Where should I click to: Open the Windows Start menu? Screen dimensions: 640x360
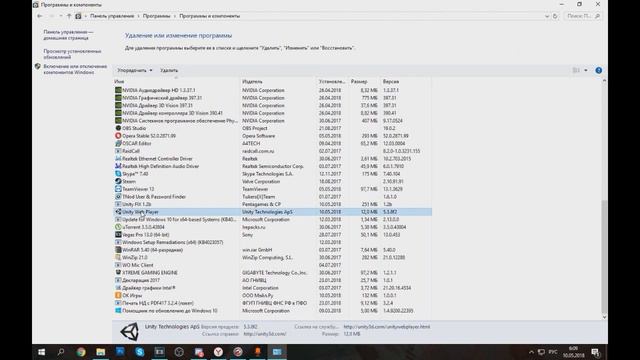[x=41, y=352]
